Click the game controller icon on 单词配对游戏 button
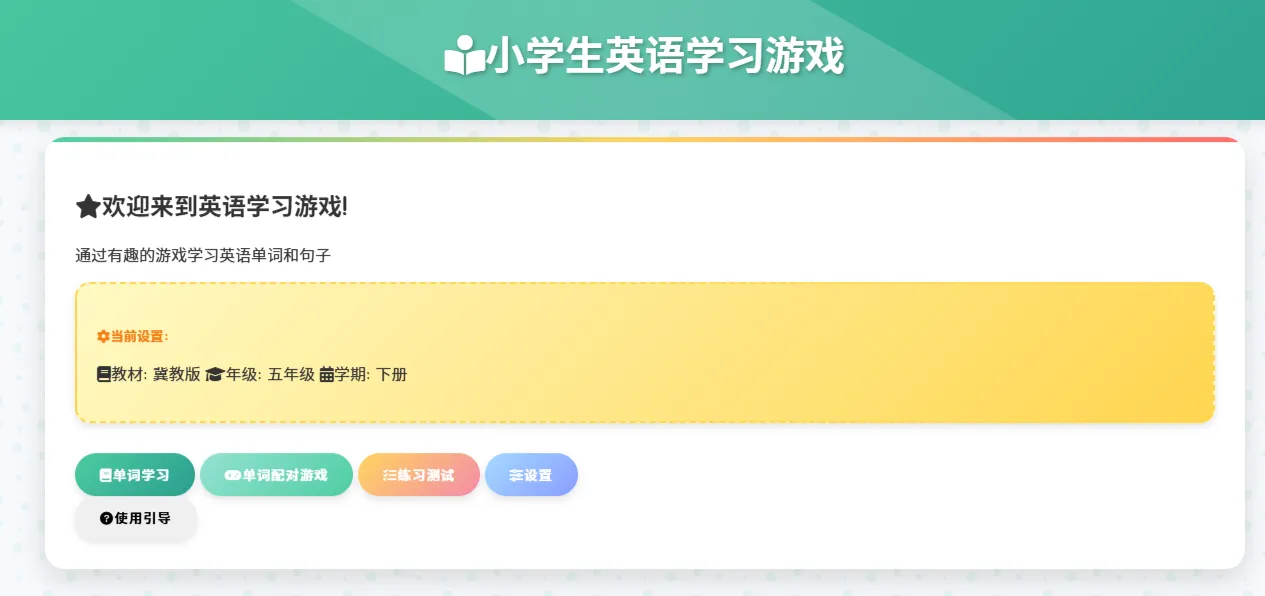This screenshot has width=1265, height=596. (x=232, y=475)
